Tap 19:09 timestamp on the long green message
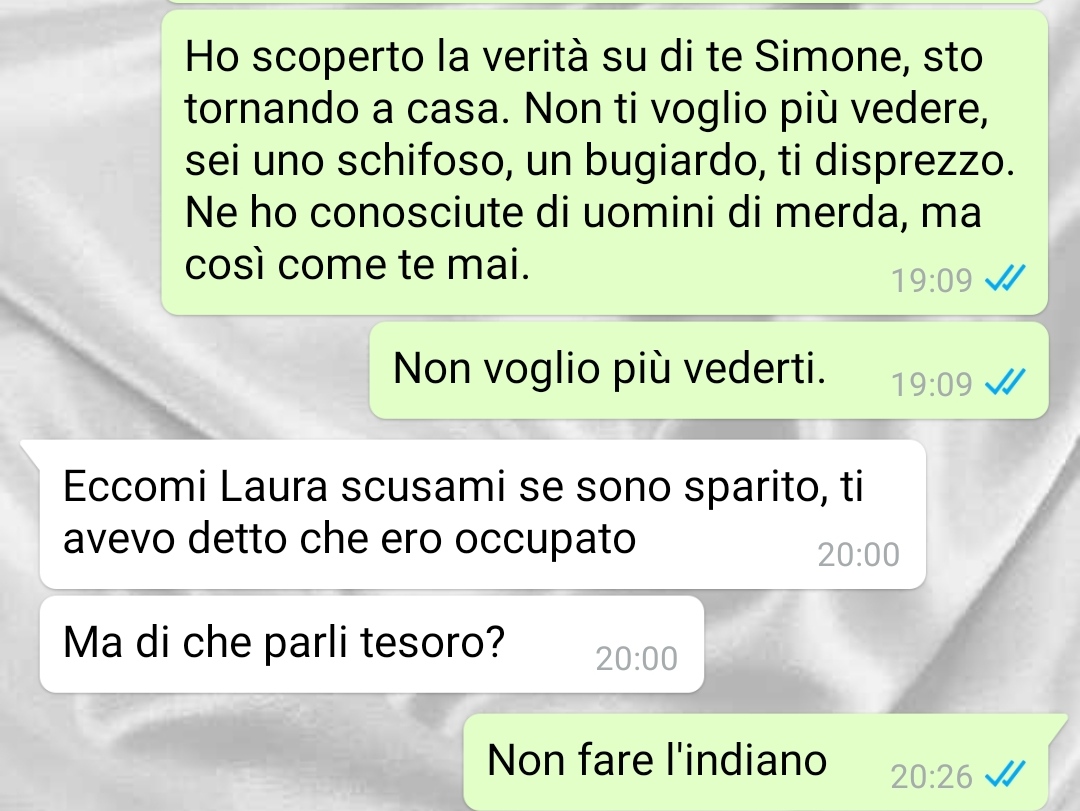 [931, 280]
